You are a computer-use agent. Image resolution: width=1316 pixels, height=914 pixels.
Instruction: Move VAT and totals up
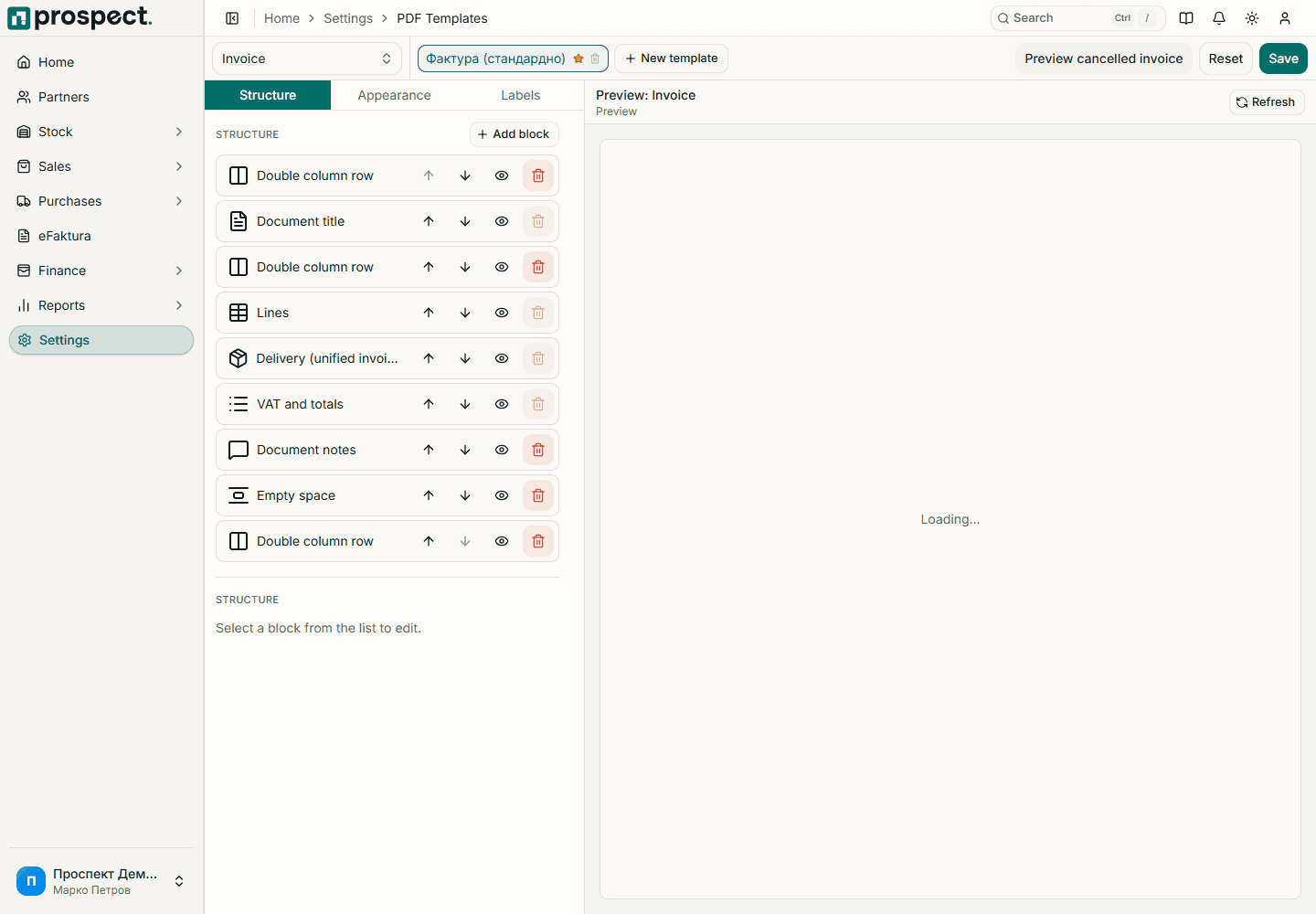pyautogui.click(x=429, y=404)
